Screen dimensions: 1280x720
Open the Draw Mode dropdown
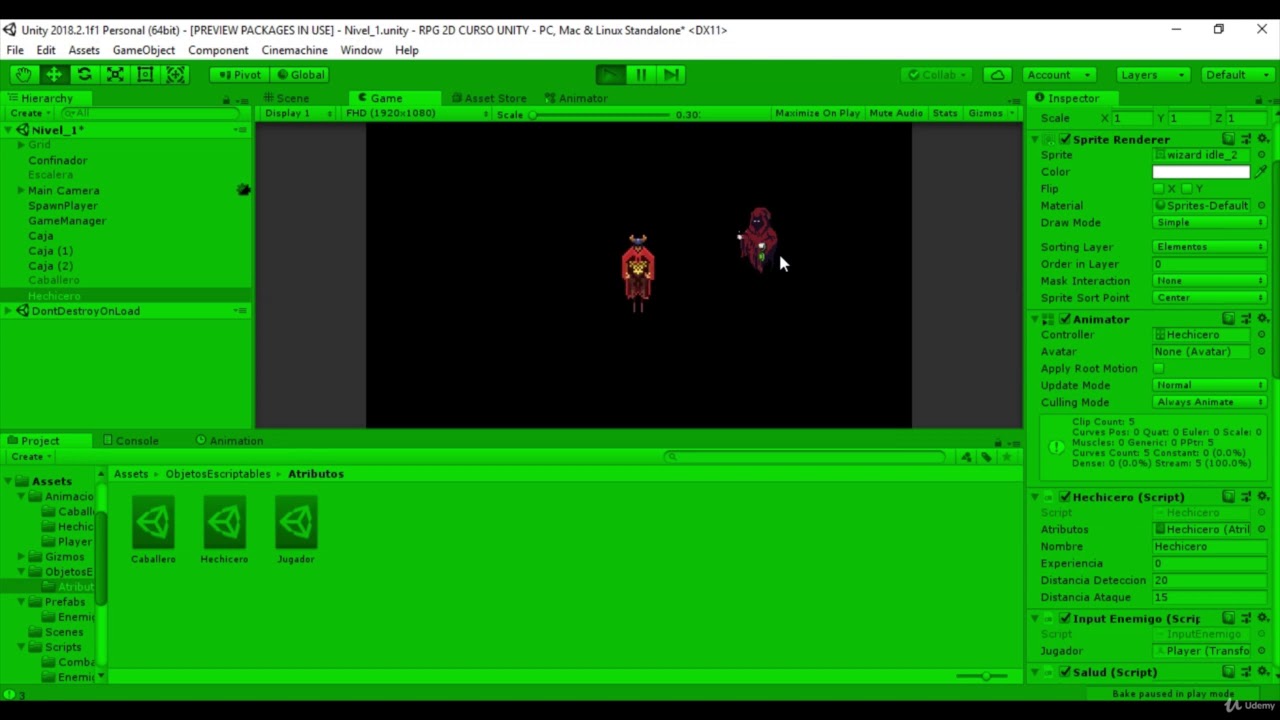click(1210, 223)
